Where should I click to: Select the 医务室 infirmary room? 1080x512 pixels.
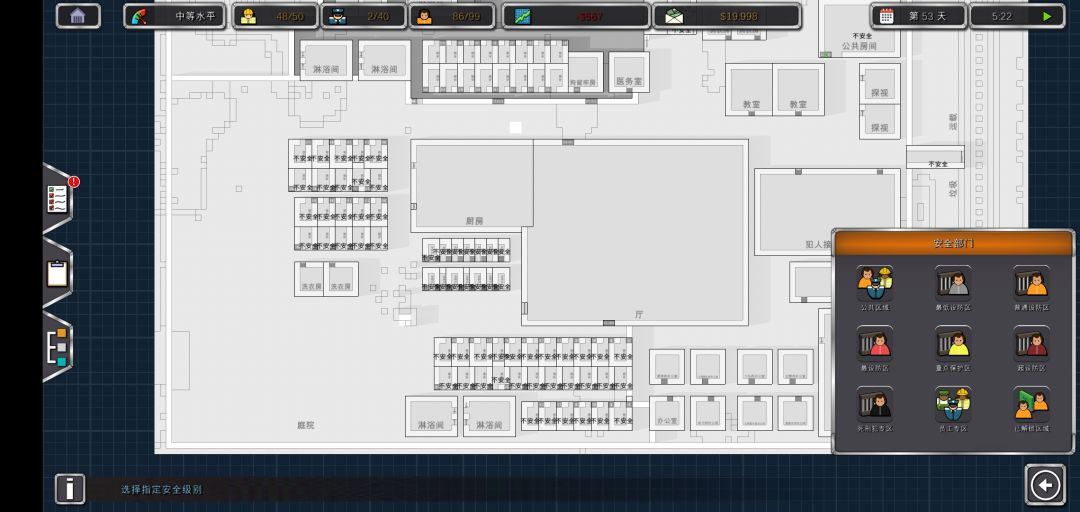point(629,72)
